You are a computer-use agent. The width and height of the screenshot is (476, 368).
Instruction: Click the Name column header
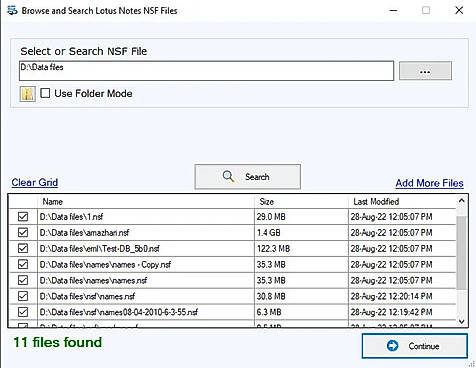click(x=146, y=202)
